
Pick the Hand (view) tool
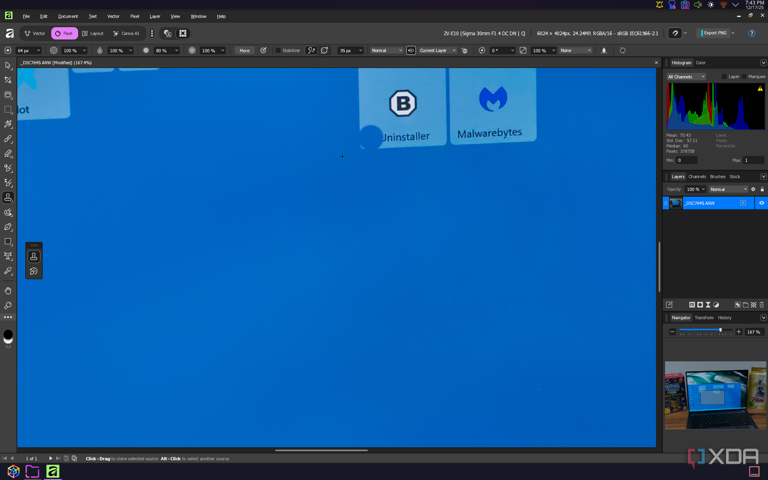click(x=8, y=291)
